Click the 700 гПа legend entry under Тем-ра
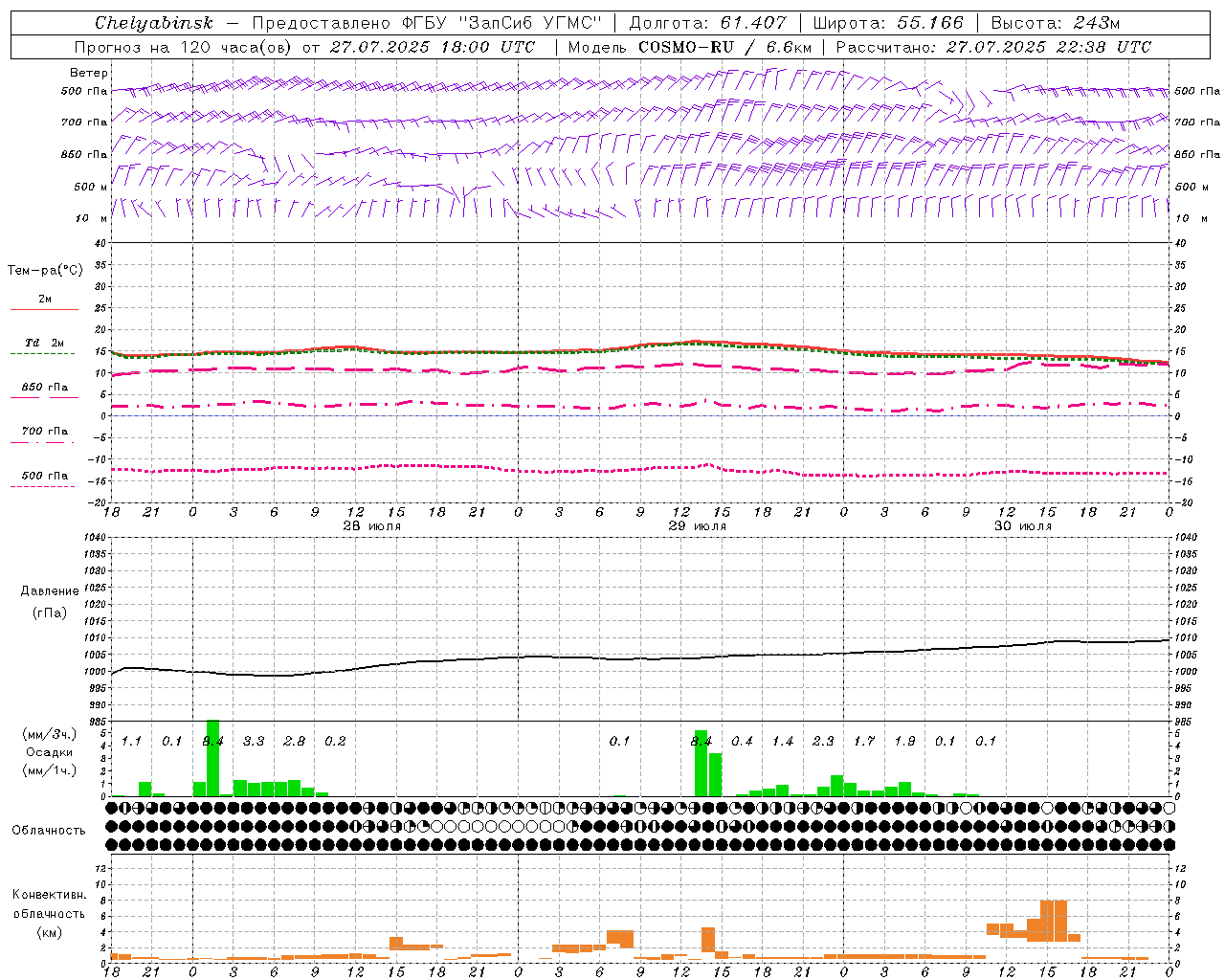This screenshot has width=1225, height=980. click(x=44, y=432)
